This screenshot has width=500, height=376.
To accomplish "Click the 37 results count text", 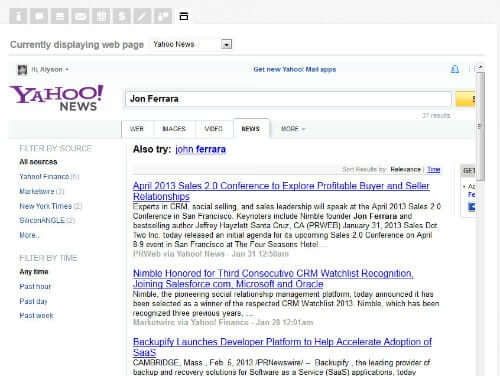I will coord(436,116).
